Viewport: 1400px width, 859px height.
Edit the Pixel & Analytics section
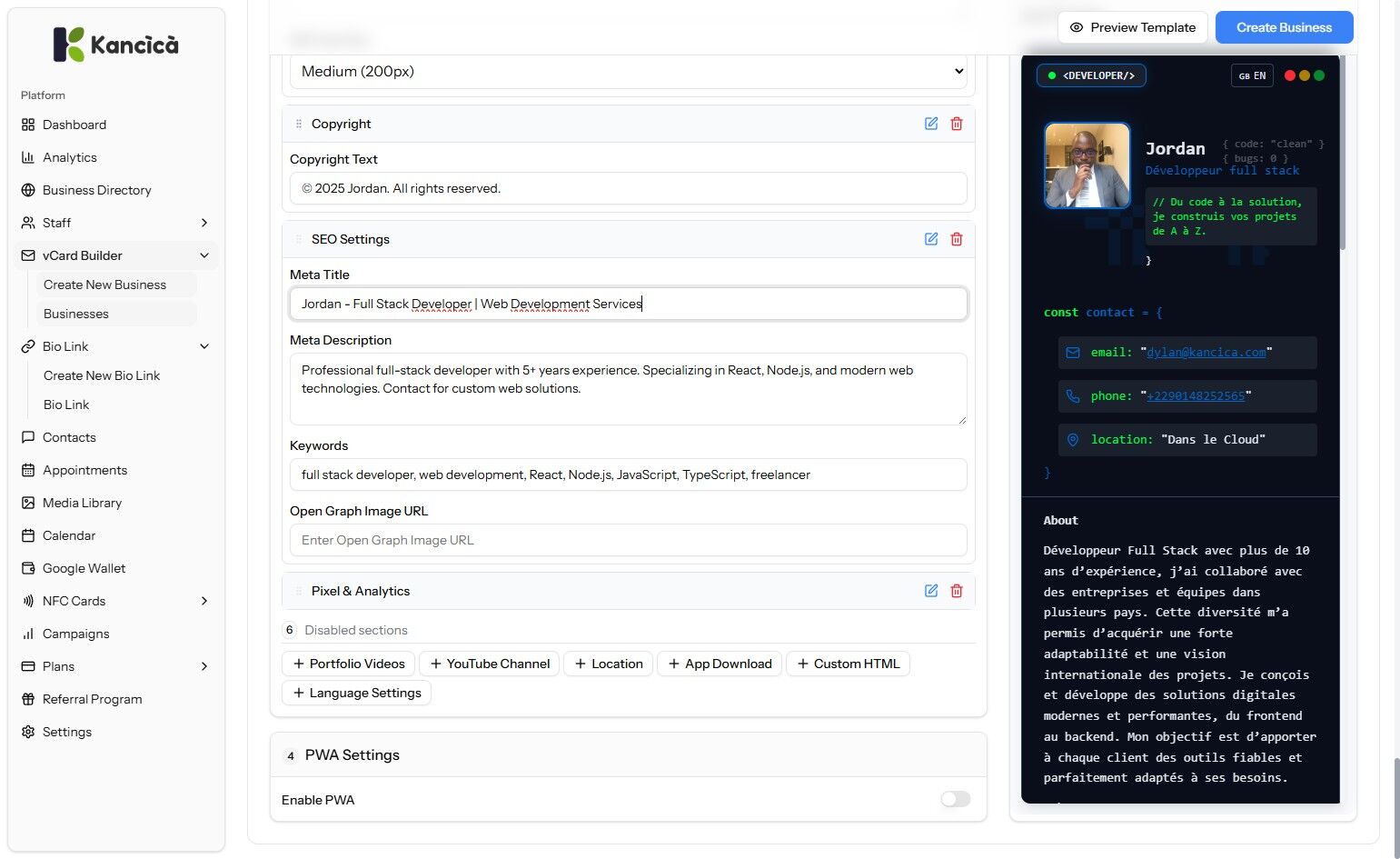point(931,591)
